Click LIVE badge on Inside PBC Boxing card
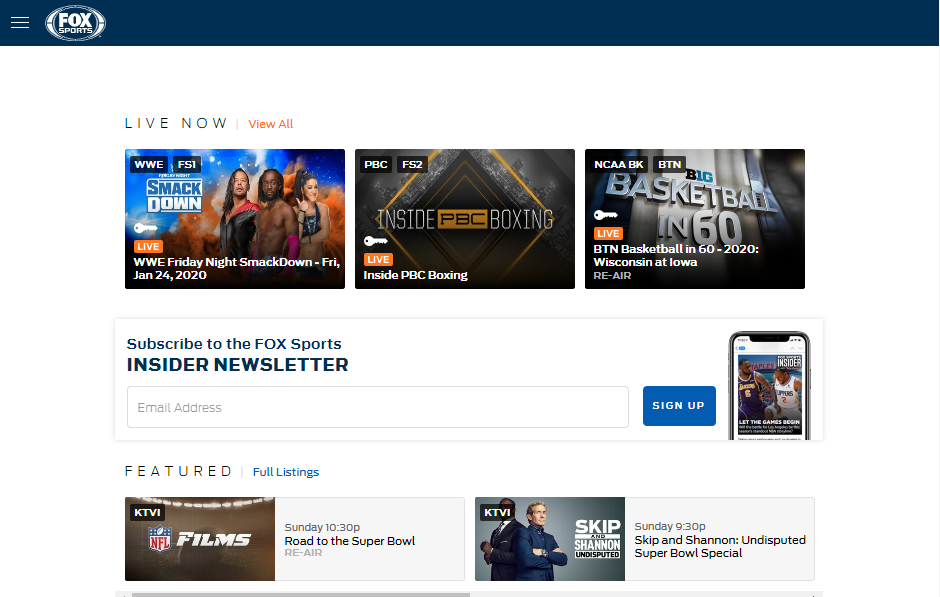This screenshot has width=940, height=597. tap(378, 260)
